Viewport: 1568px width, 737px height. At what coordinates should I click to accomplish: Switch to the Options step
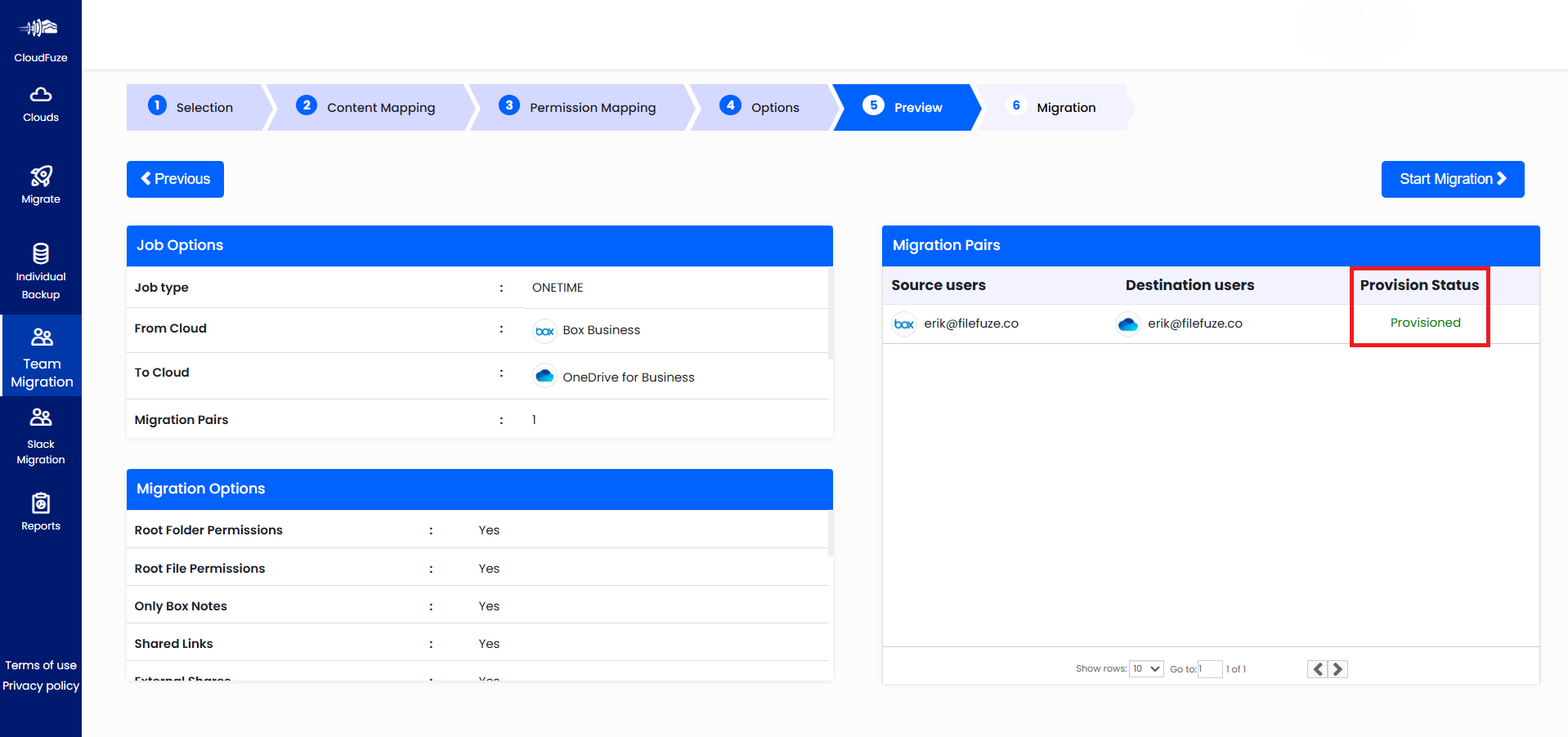pyautogui.click(x=774, y=107)
